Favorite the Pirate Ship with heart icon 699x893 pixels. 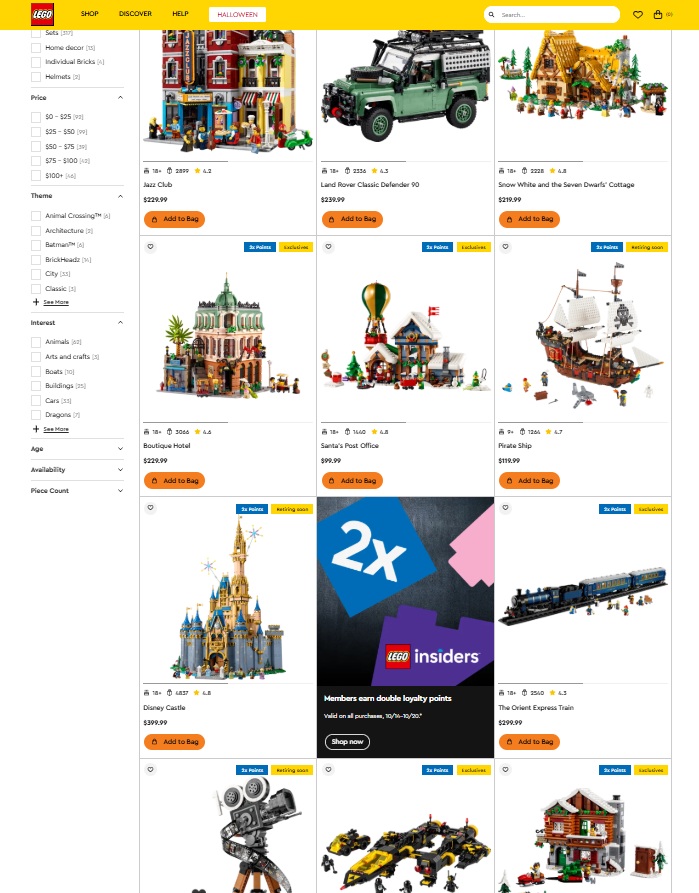click(505, 247)
